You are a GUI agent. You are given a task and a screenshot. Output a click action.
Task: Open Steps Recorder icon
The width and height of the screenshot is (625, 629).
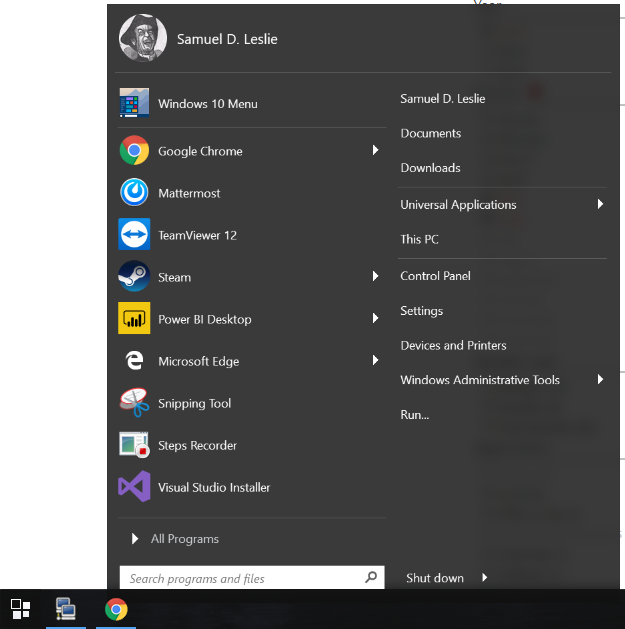coord(134,445)
